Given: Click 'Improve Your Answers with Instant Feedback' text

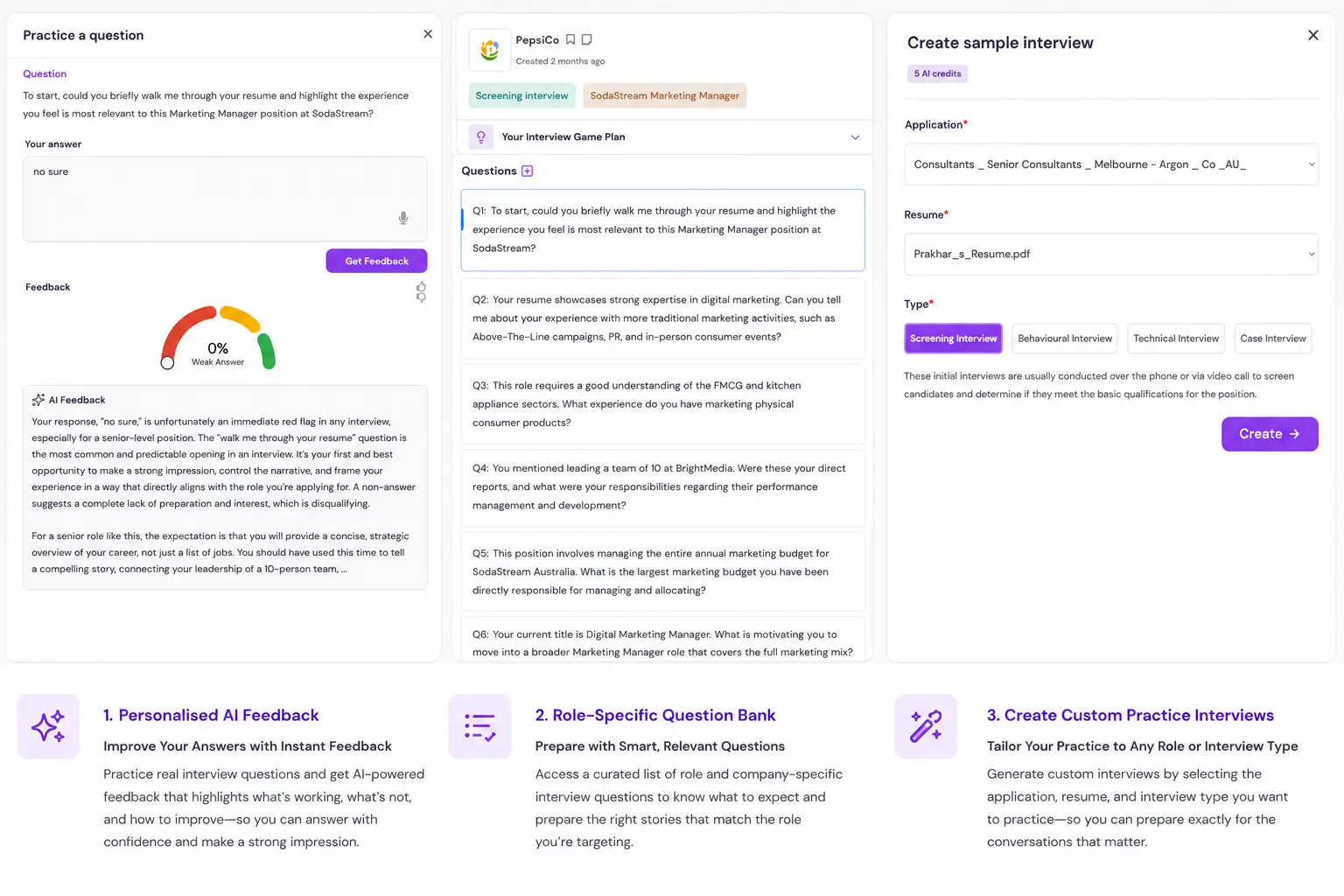Looking at the screenshot, I should pyautogui.click(x=248, y=746).
